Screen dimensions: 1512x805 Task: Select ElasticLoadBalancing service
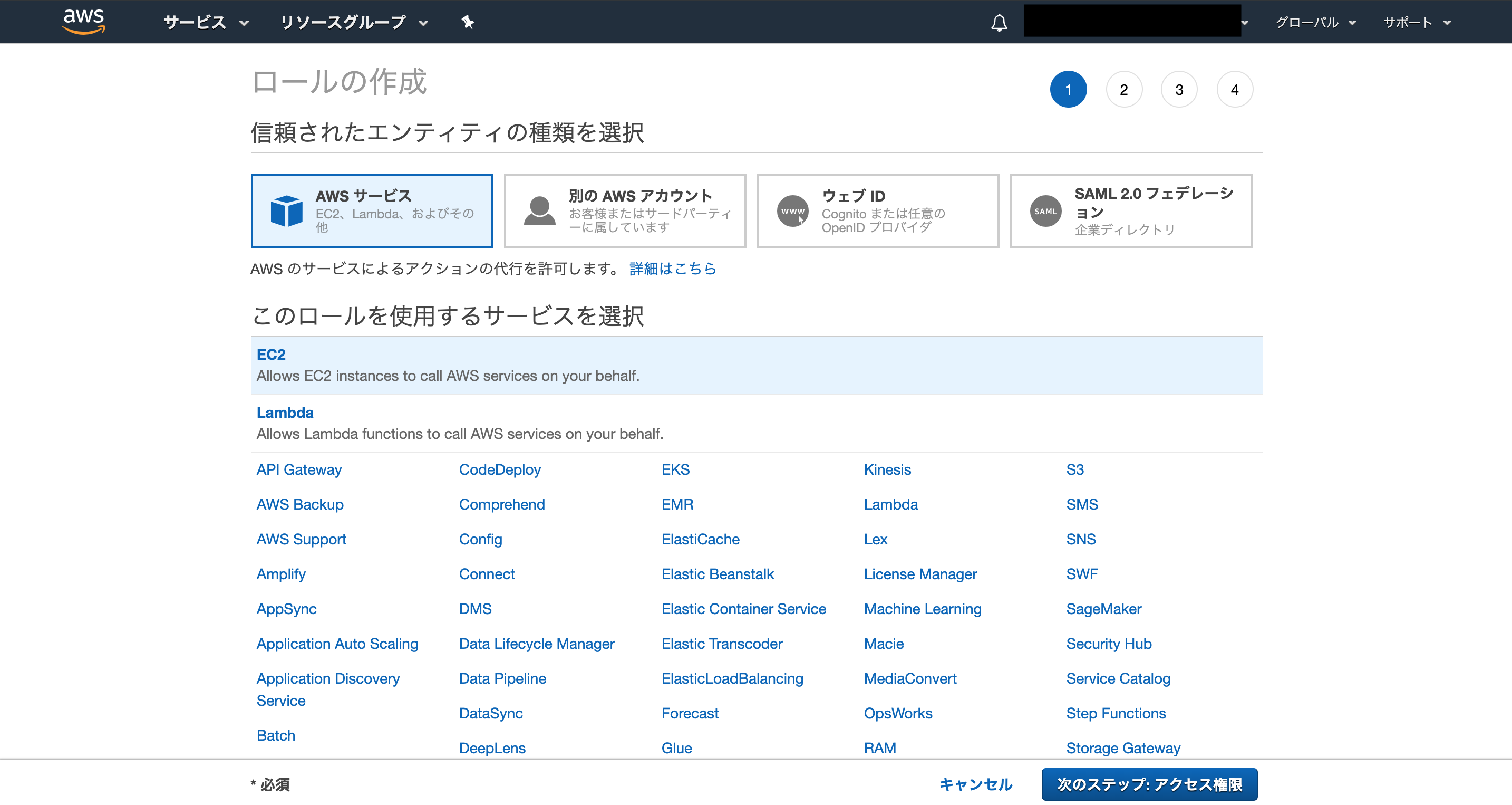click(732, 678)
